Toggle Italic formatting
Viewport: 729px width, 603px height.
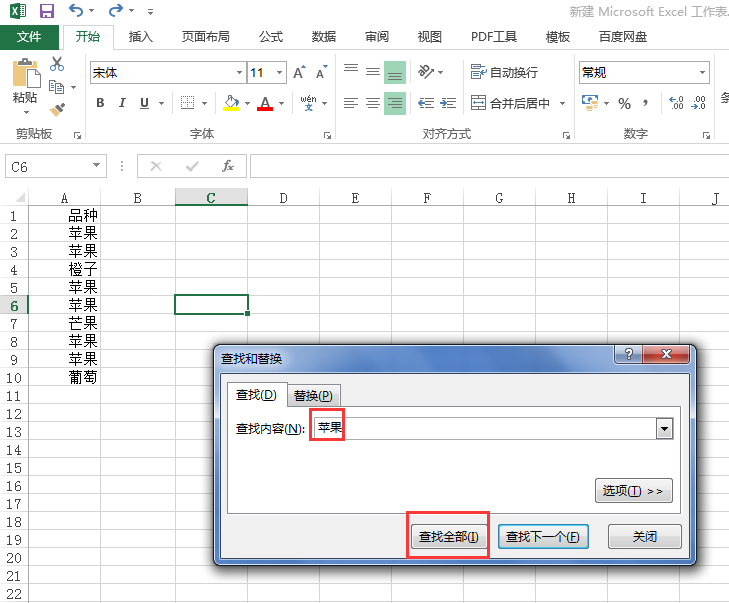(x=122, y=103)
